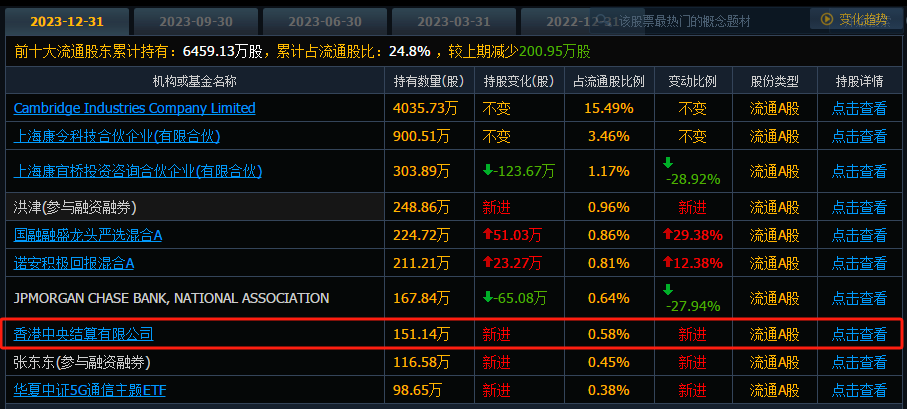The image size is (907, 409).
Task: Click the 248.86万 holding value
Action: pyautogui.click(x=421, y=207)
